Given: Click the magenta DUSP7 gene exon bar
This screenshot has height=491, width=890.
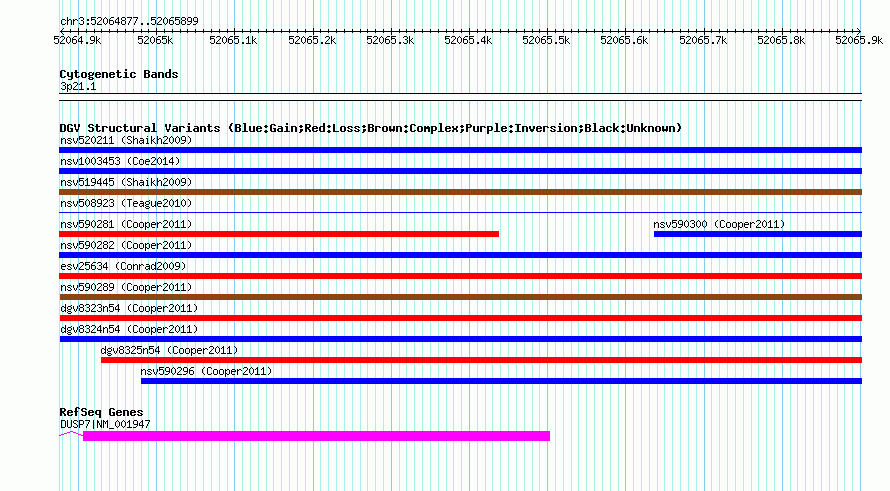Looking at the screenshot, I should [x=316, y=436].
